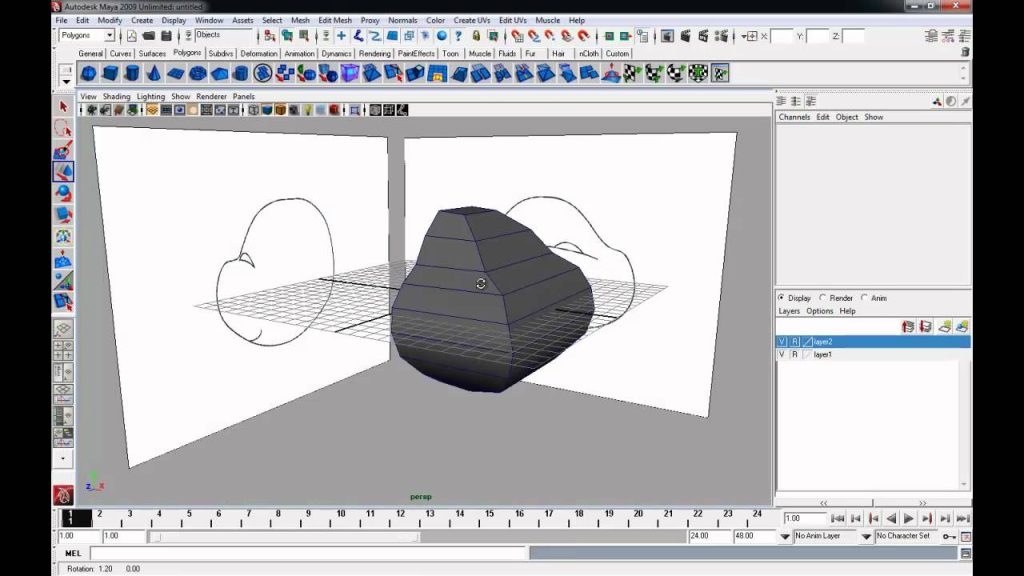Click the shelf trash can icon

pos(965,52)
